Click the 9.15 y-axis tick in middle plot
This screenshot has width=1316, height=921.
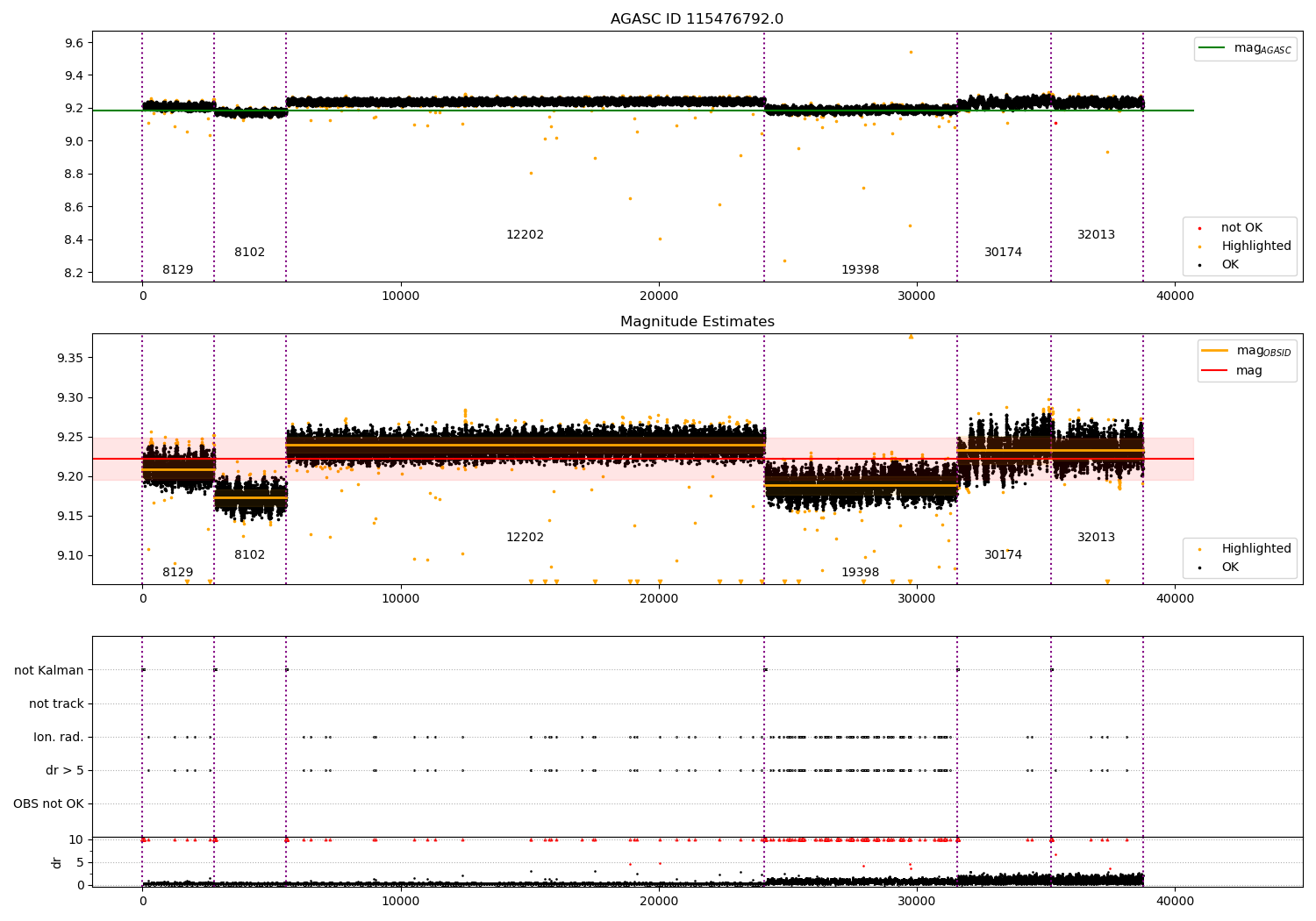(x=71, y=516)
